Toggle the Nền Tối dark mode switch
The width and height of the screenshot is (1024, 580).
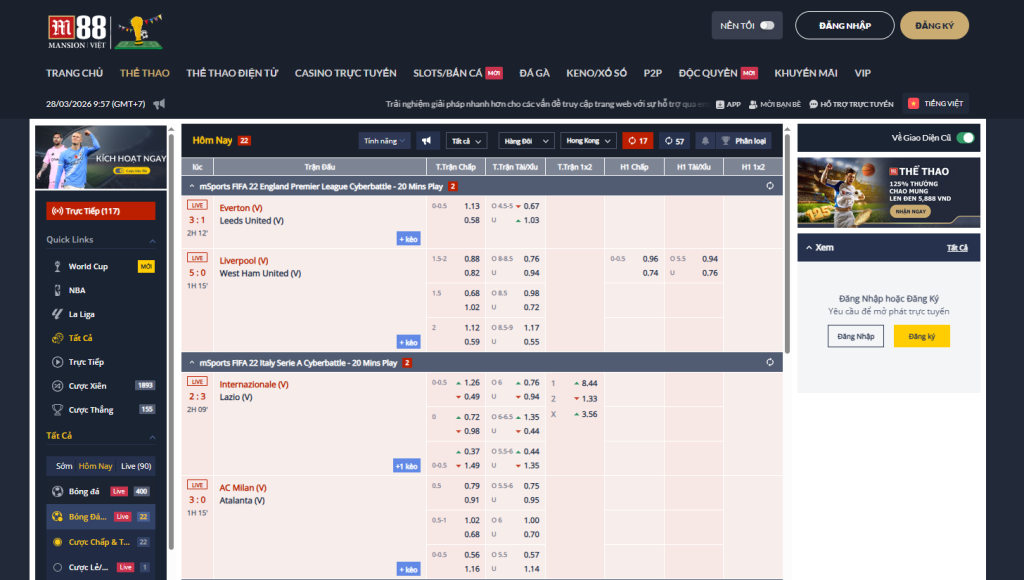point(767,25)
